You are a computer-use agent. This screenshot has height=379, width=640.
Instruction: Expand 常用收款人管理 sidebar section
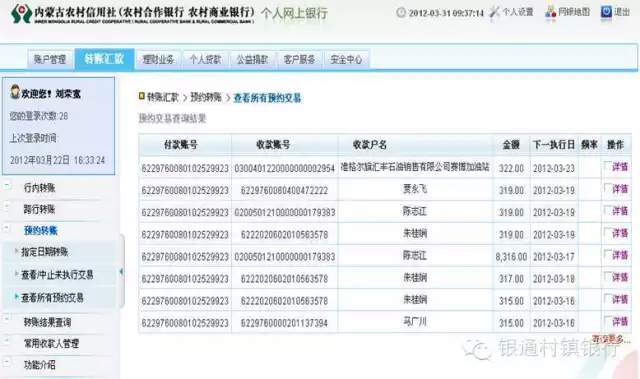(7, 340)
